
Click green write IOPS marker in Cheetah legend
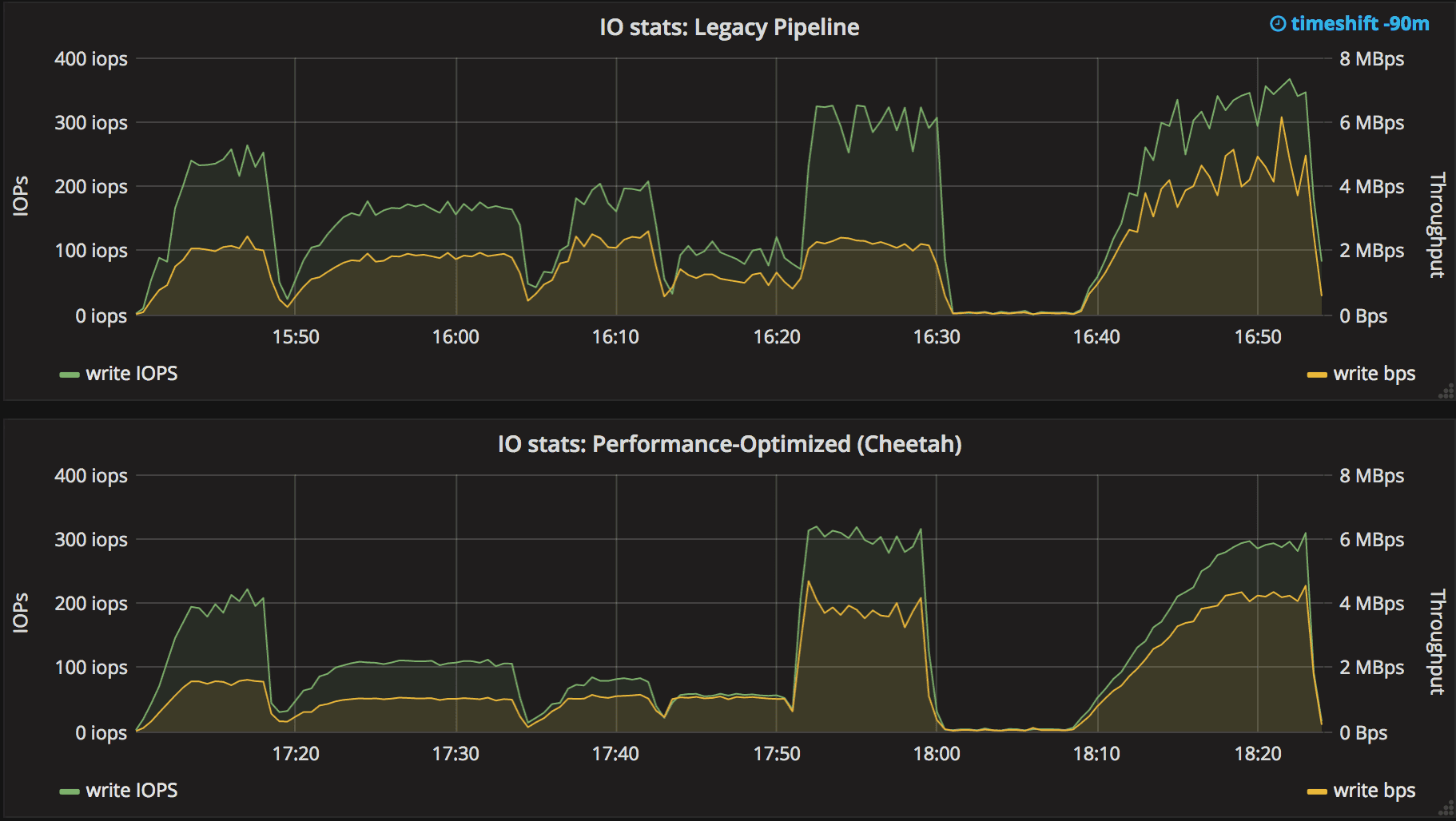click(70, 791)
